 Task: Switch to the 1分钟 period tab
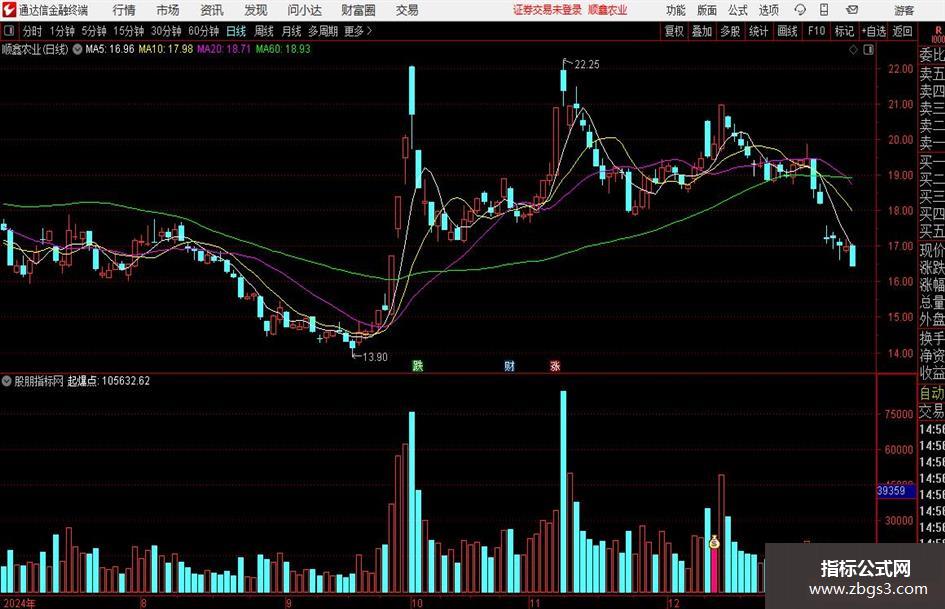tap(61, 31)
